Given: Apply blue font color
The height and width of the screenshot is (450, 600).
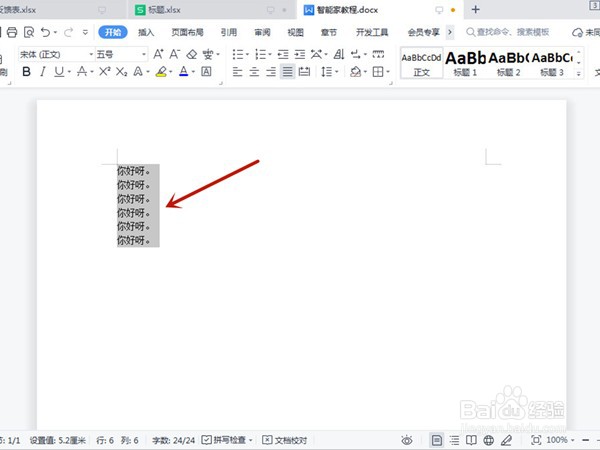Looking at the screenshot, I should 184,72.
